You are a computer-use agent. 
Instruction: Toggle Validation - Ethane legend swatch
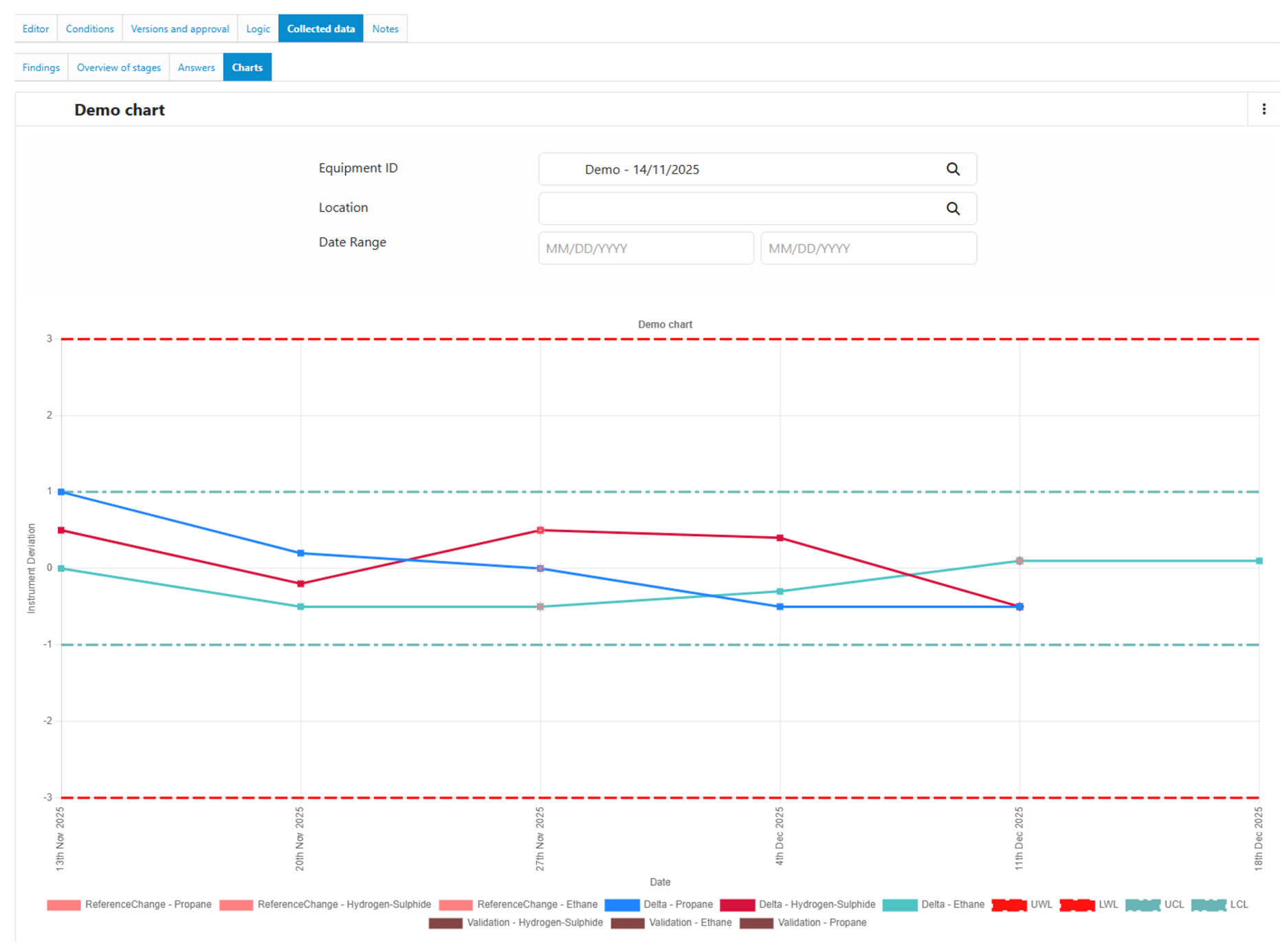(x=628, y=923)
